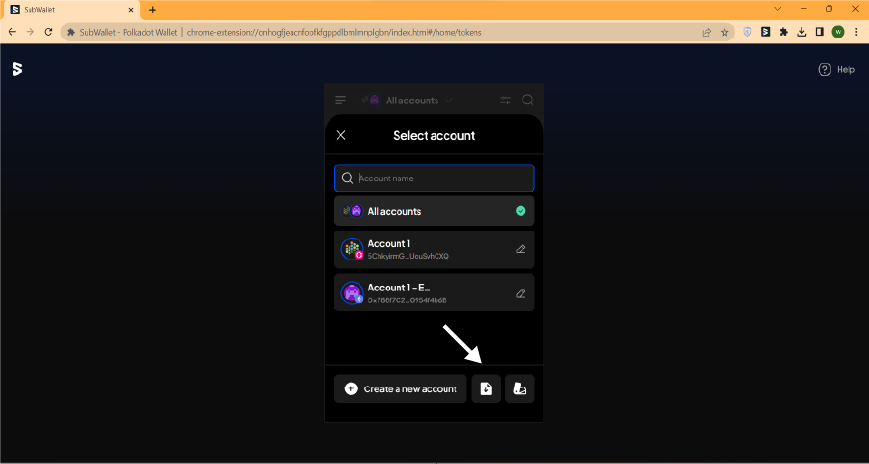Close the Select account dialog
Viewport: 869px width, 464px height.
pos(341,135)
